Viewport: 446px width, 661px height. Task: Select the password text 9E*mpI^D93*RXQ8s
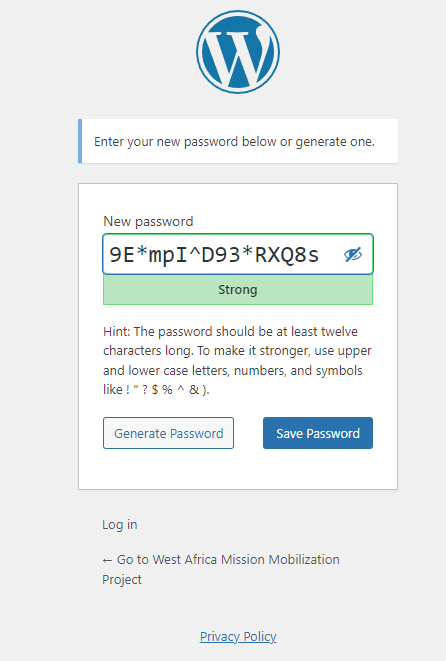tap(214, 255)
